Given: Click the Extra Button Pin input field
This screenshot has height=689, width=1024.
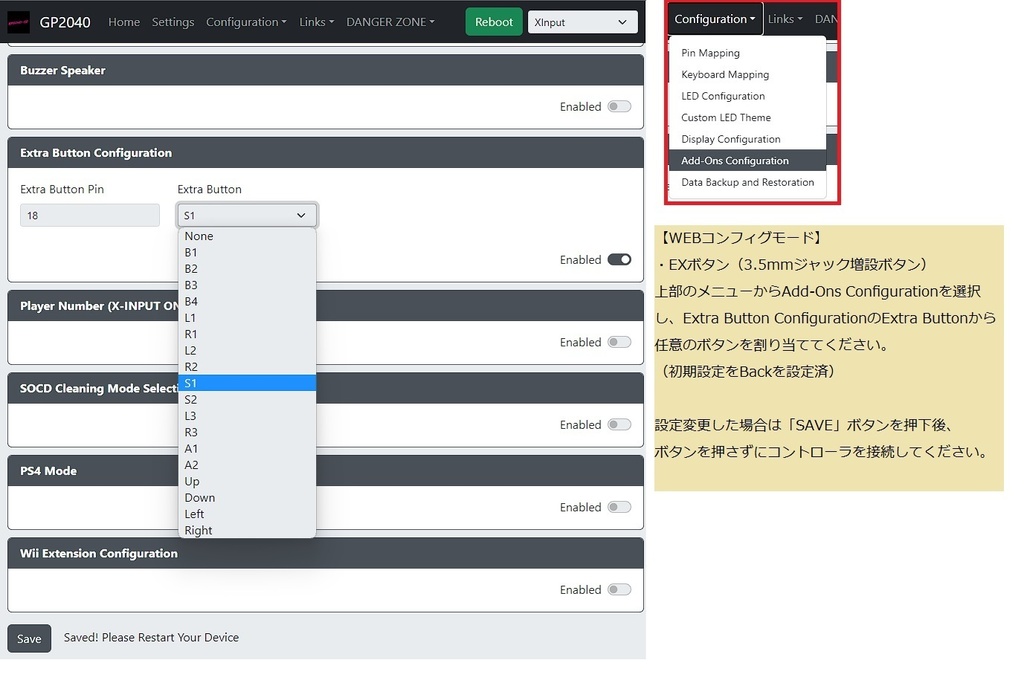Looking at the screenshot, I should (x=90, y=216).
